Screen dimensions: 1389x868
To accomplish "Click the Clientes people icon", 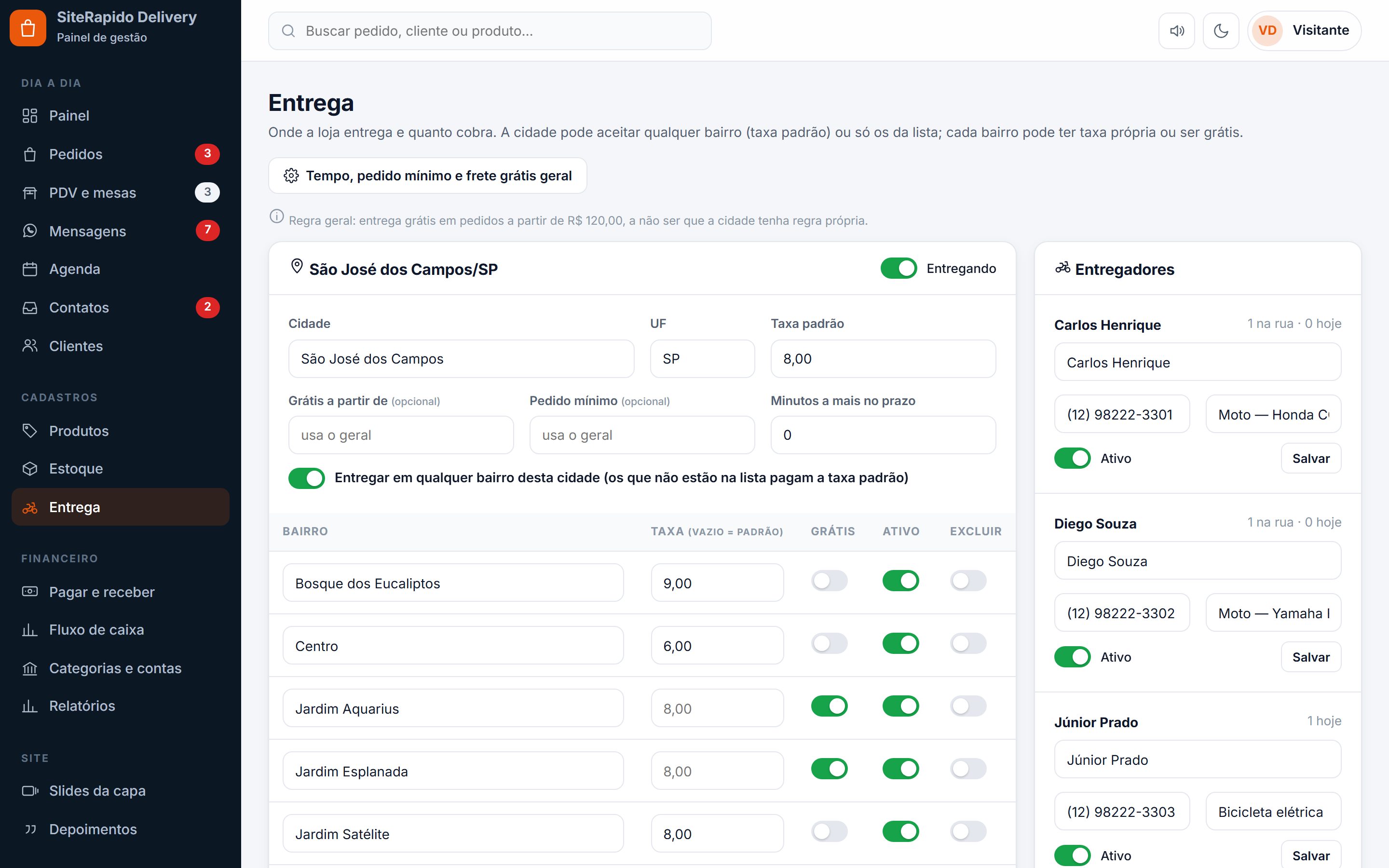I will [30, 346].
